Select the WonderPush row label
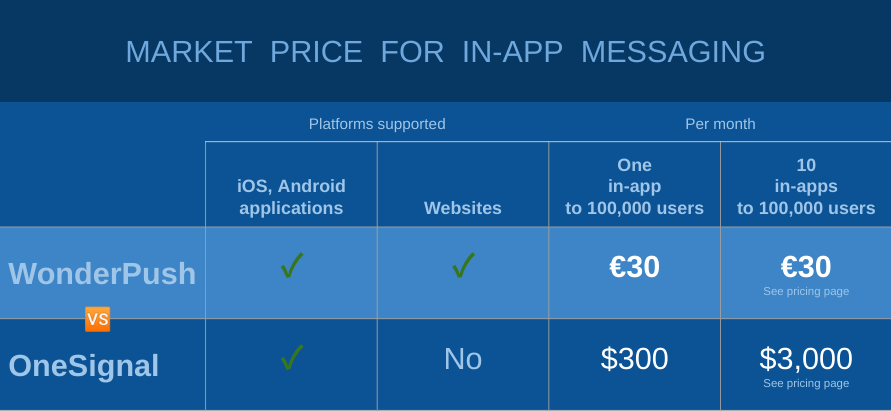Viewport: 891px width, 411px height. tap(102, 273)
